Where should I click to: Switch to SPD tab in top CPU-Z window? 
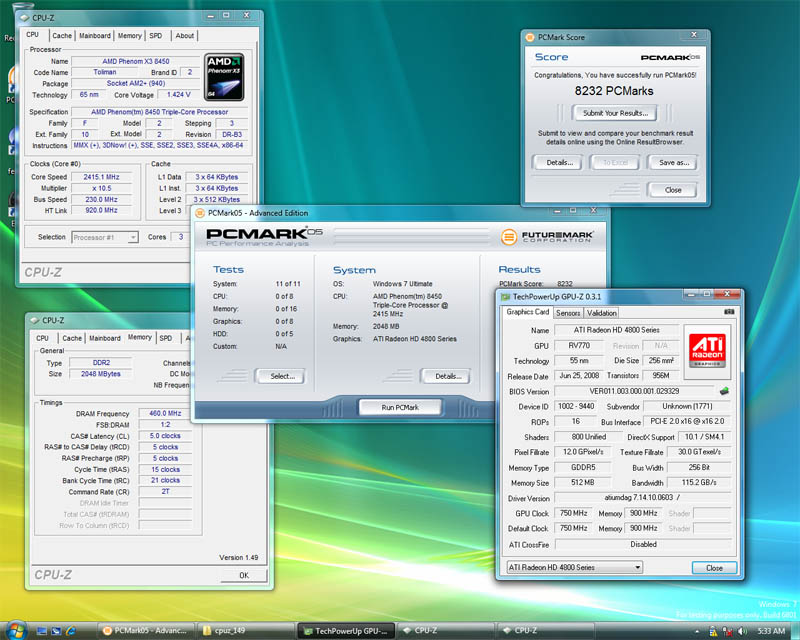click(x=156, y=36)
